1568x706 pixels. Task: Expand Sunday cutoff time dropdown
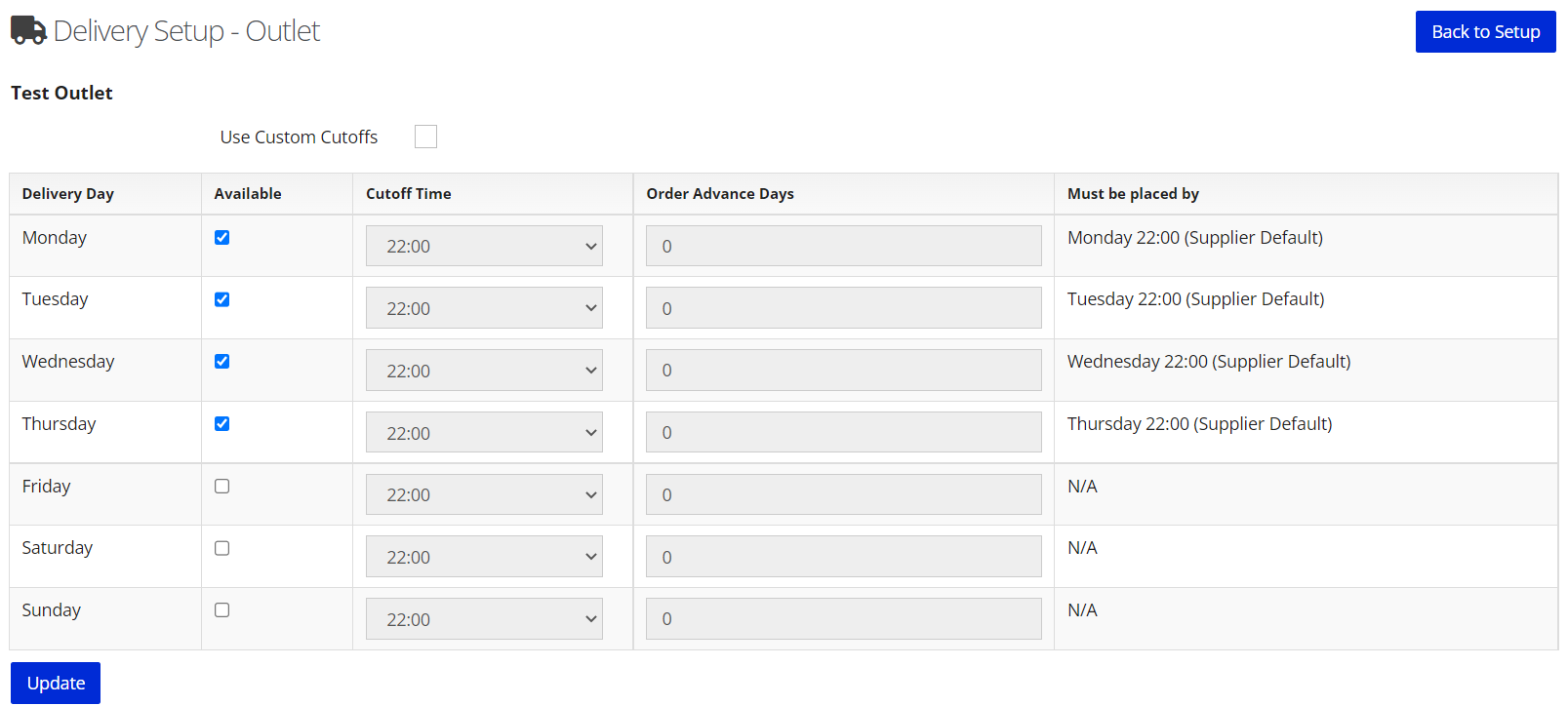(x=484, y=619)
